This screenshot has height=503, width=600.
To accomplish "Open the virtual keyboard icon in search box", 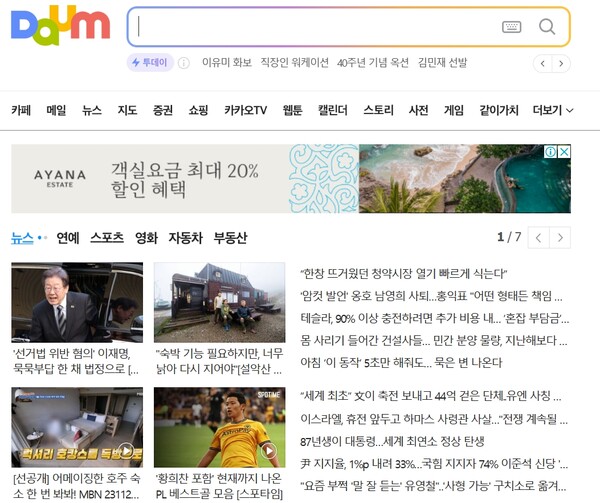I will [x=511, y=27].
